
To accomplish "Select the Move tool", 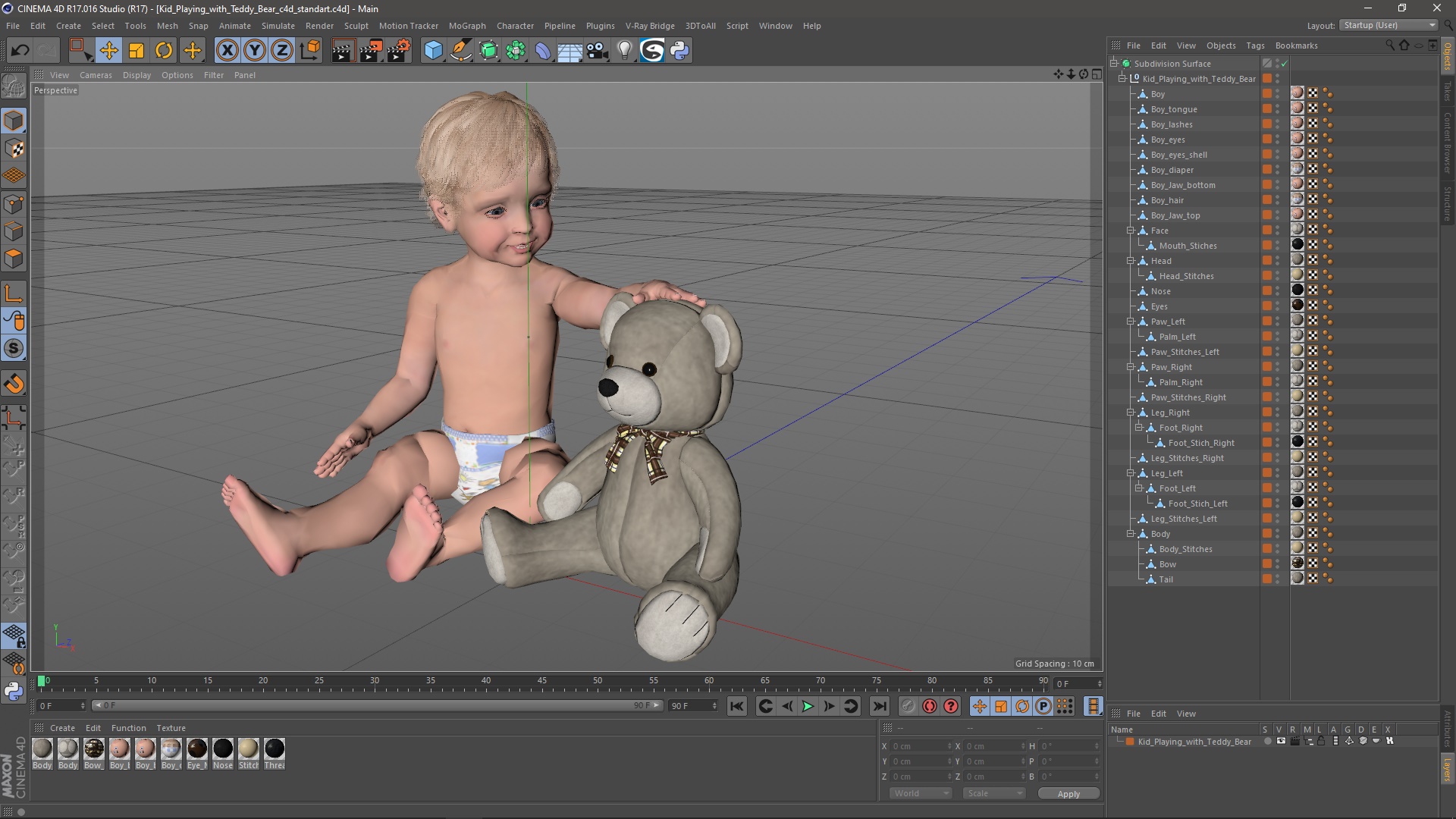I will [108, 51].
